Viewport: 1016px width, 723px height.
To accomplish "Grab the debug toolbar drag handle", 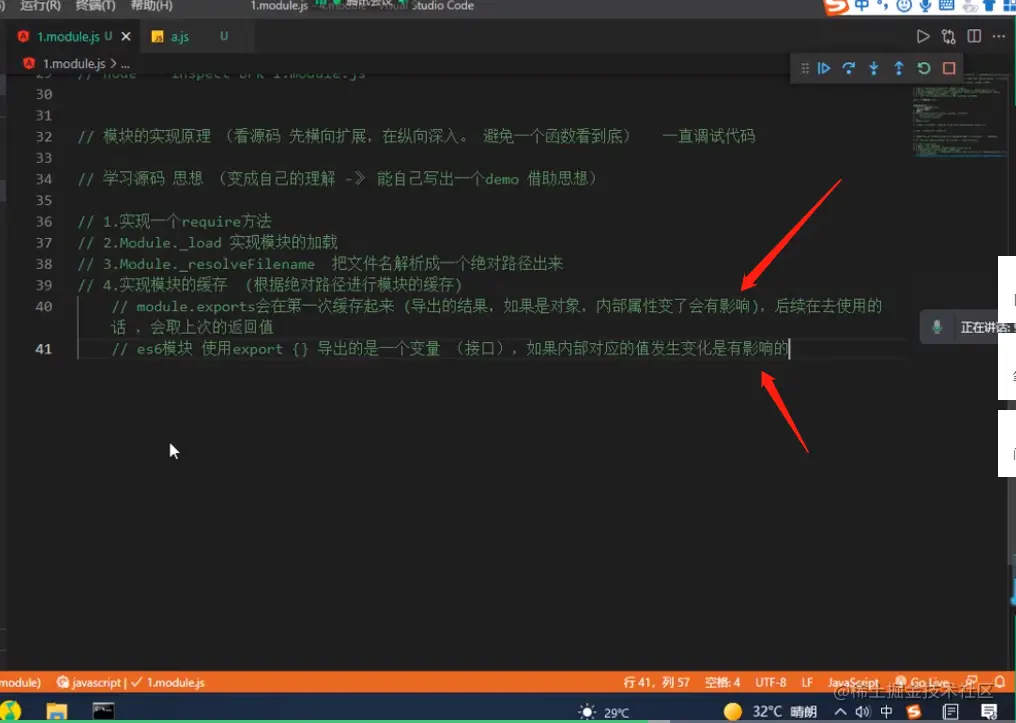I will pyautogui.click(x=805, y=68).
